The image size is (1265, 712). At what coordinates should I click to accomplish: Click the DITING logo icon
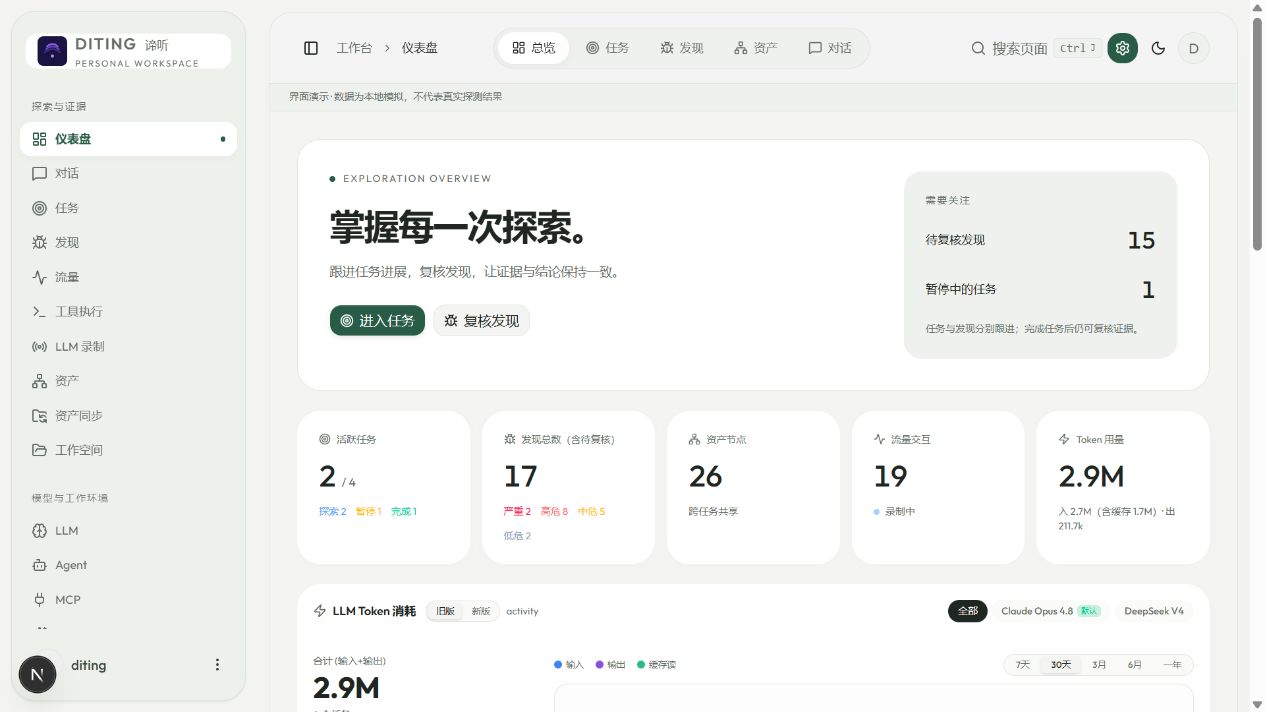click(x=52, y=51)
